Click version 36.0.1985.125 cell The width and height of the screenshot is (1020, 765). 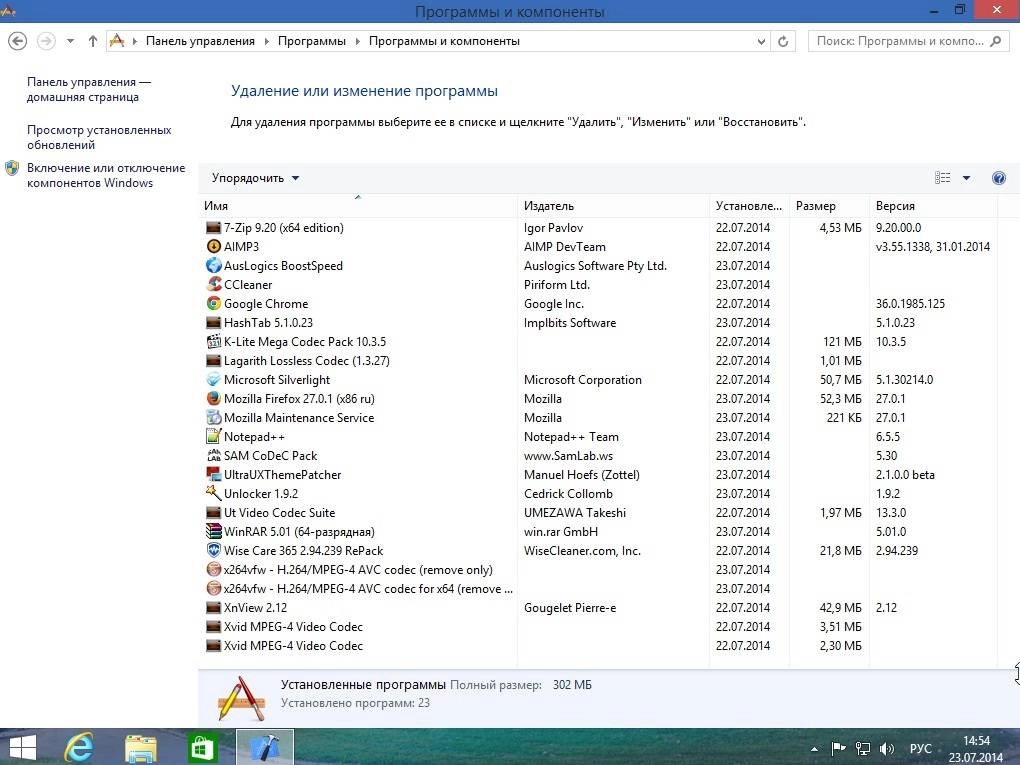pos(910,304)
